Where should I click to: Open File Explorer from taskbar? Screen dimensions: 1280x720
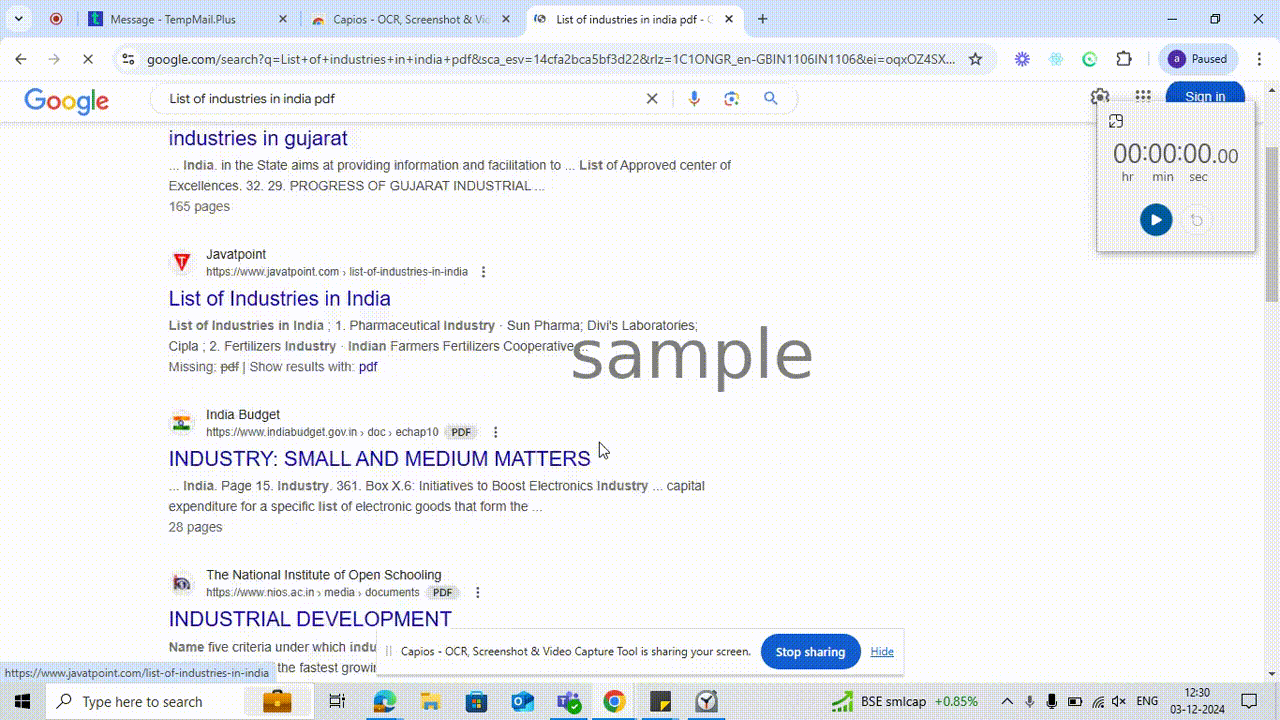[x=430, y=702]
